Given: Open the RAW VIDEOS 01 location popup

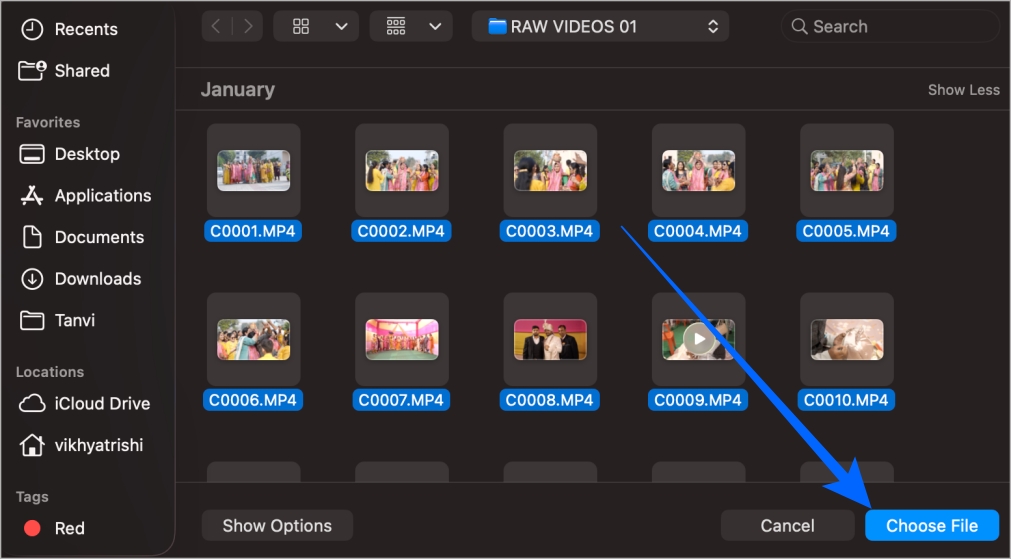Looking at the screenshot, I should (x=600, y=26).
